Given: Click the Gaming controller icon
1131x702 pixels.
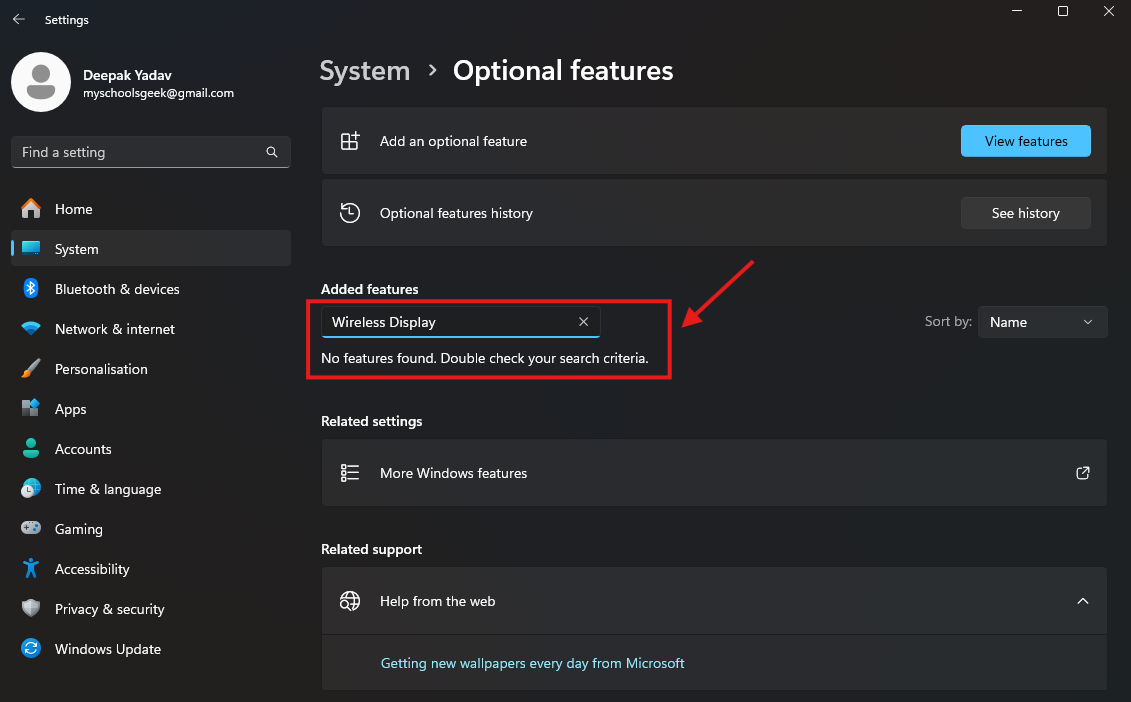Looking at the screenshot, I should pyautogui.click(x=31, y=528).
